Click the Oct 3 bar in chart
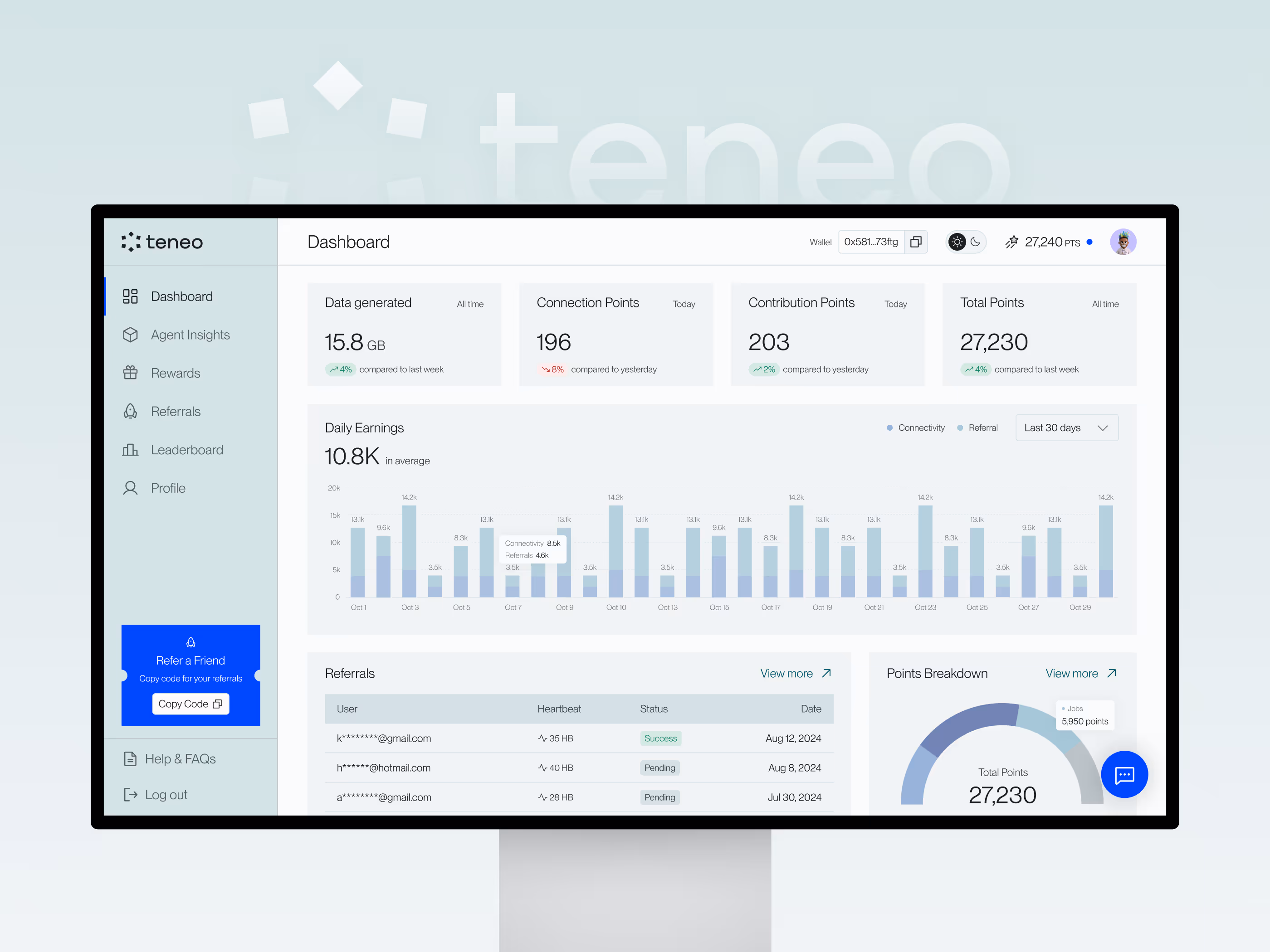The height and width of the screenshot is (952, 1270). [x=410, y=551]
